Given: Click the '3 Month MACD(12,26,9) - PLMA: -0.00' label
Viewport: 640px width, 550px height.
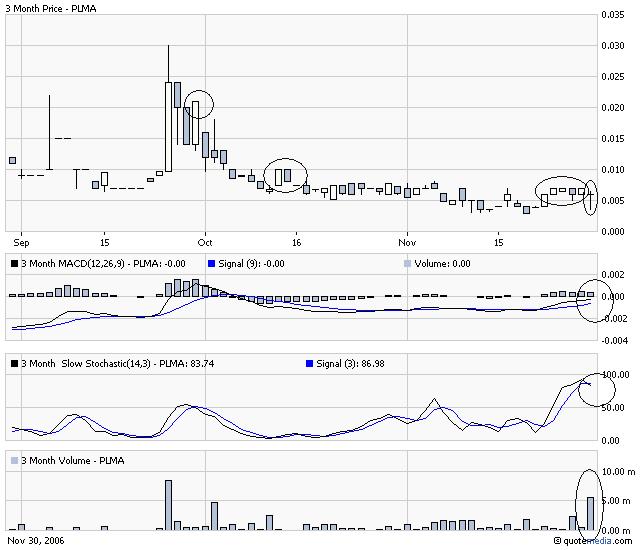Looking at the screenshot, I should pos(103,264).
